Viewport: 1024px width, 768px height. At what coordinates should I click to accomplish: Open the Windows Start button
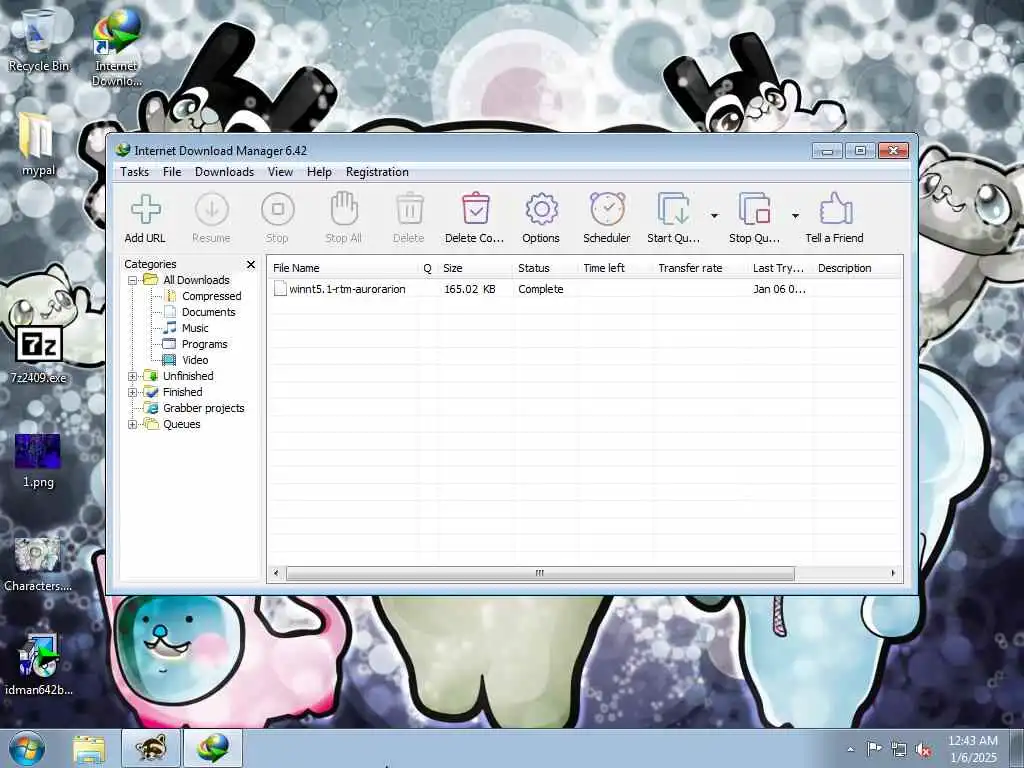[x=27, y=748]
